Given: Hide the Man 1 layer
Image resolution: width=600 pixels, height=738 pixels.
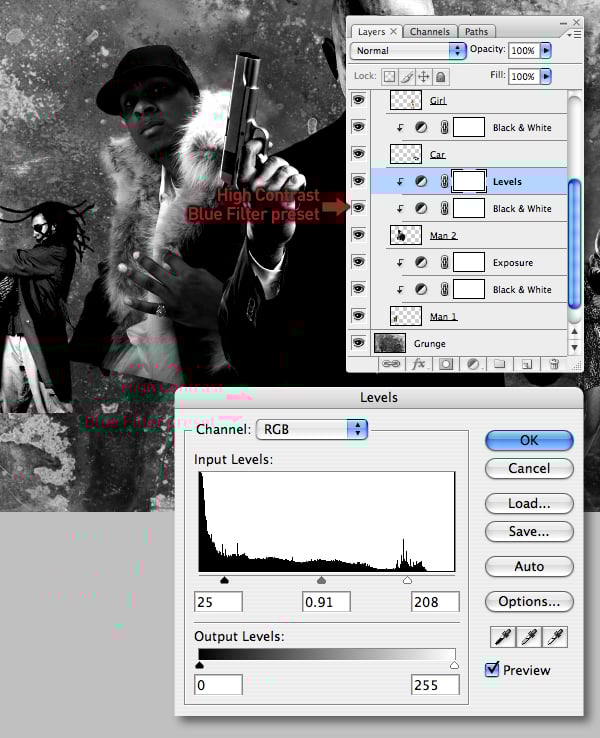Looking at the screenshot, I should 359,316.
